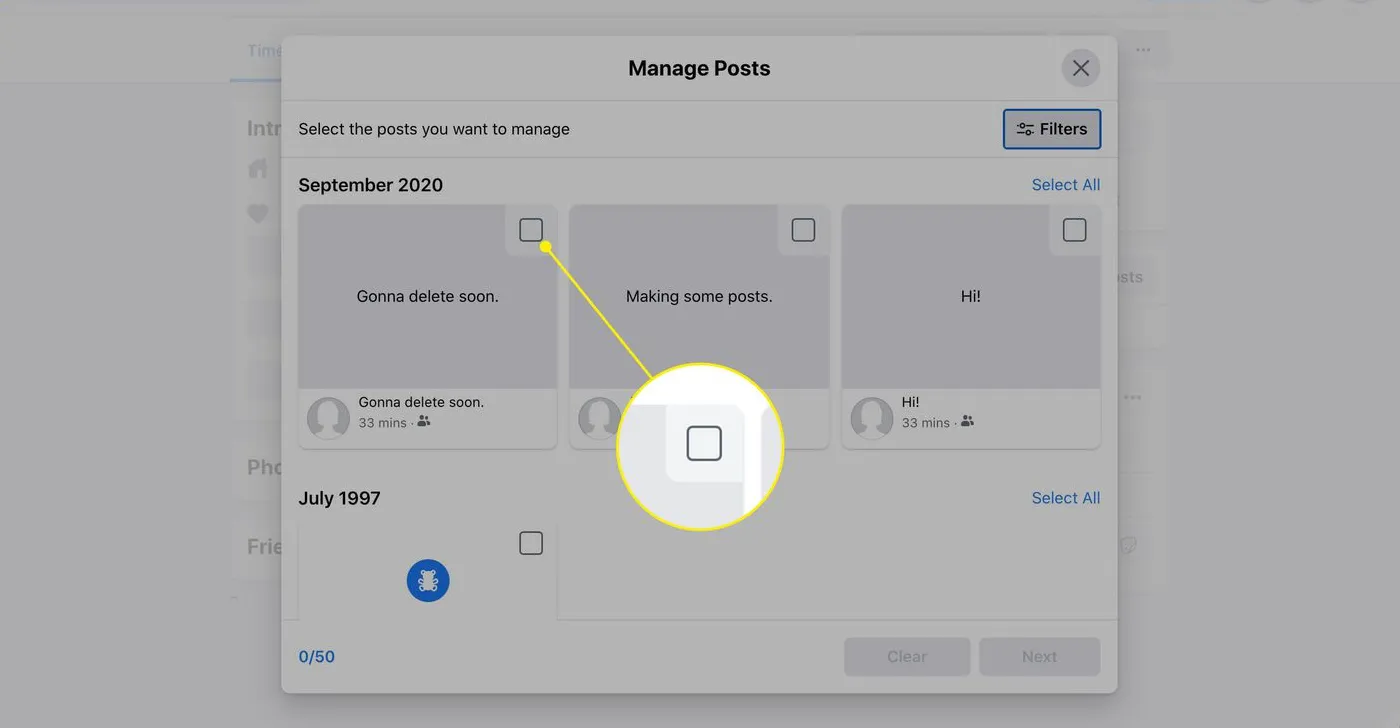
Task: Click the magnified checkbox inside the yellow circle
Action: 703,442
